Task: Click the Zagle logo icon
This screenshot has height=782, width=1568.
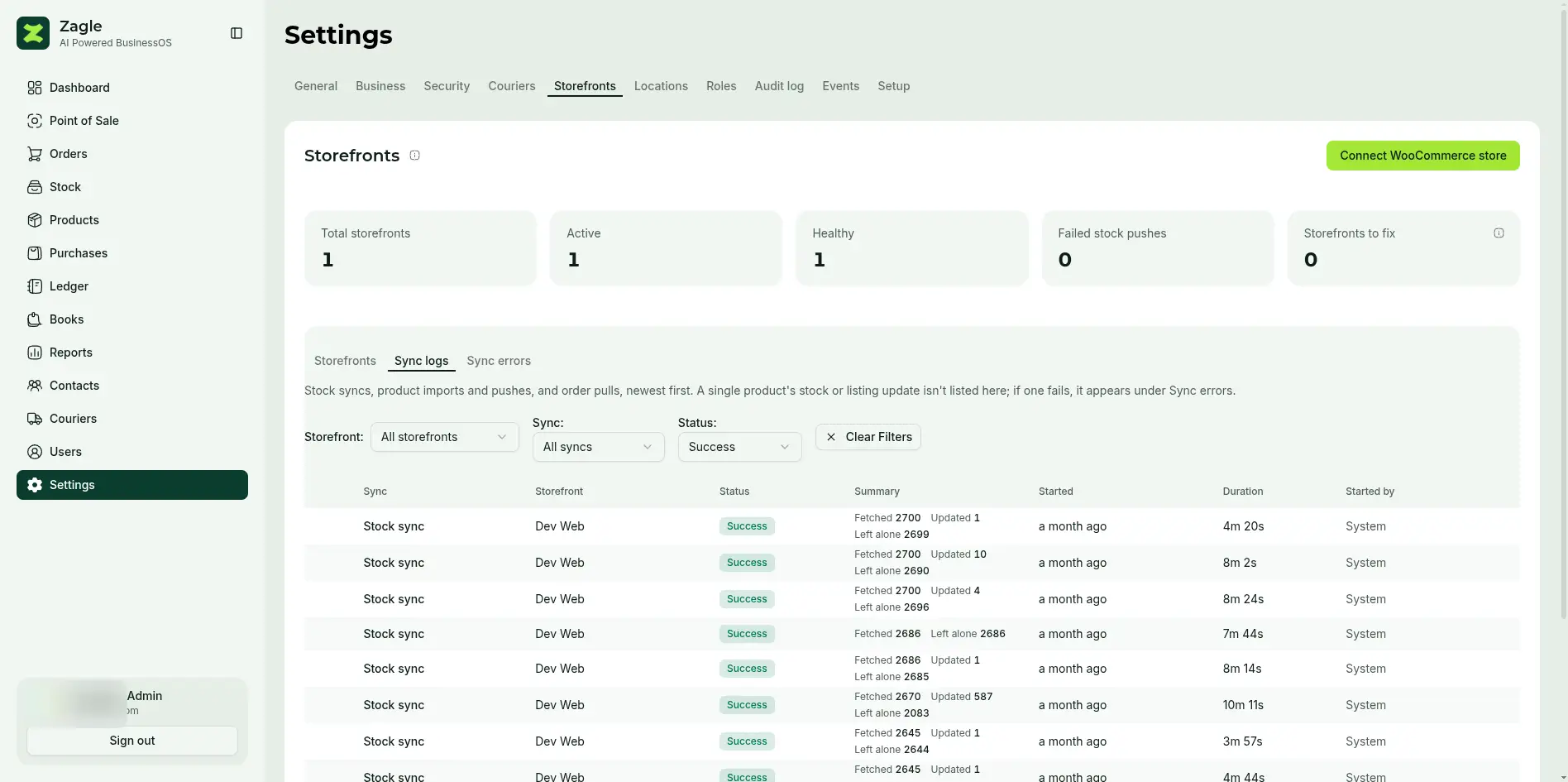Action: coord(33,33)
